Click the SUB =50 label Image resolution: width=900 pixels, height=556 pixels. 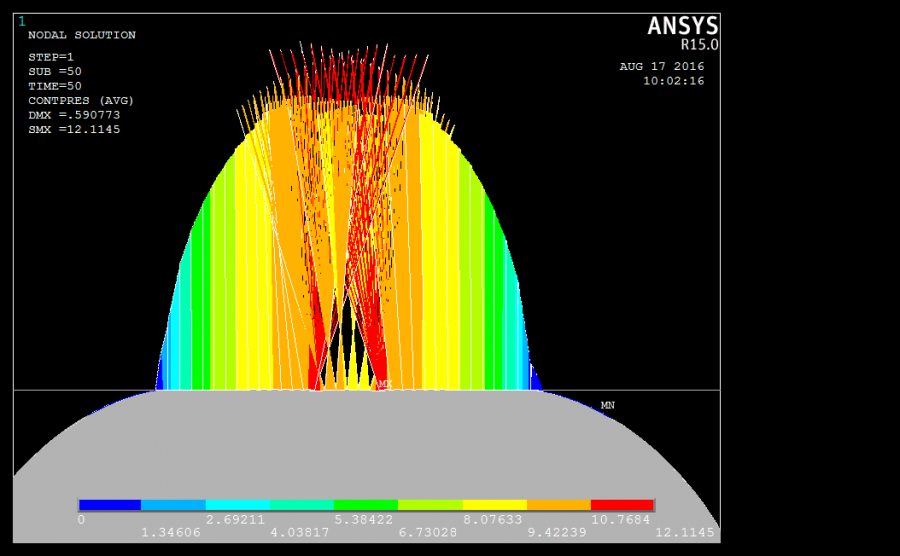coord(55,72)
